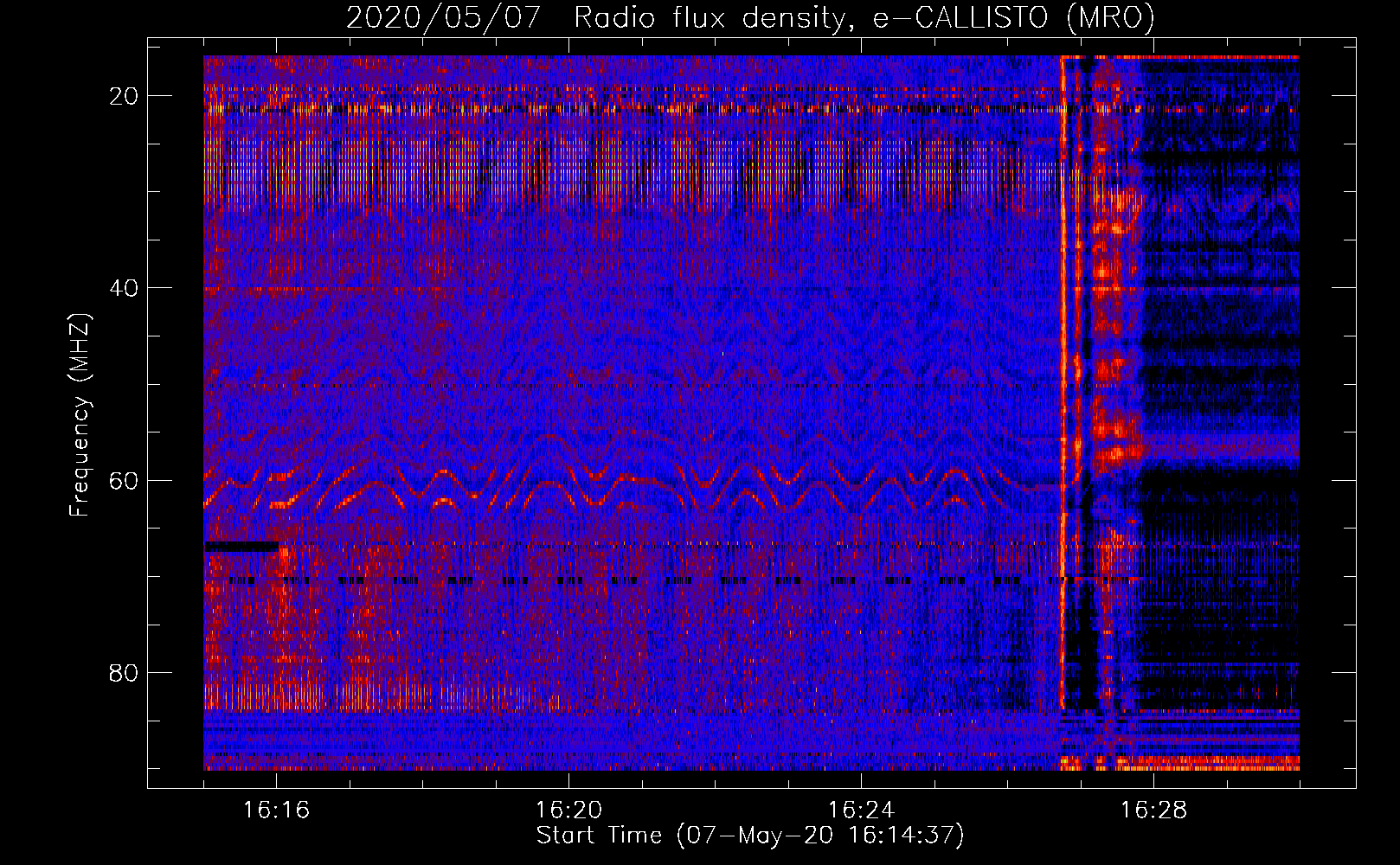Click the 'Start Time (07-May-20 16:14:37)' label
The height and width of the screenshot is (865, 1400).
[x=750, y=836]
